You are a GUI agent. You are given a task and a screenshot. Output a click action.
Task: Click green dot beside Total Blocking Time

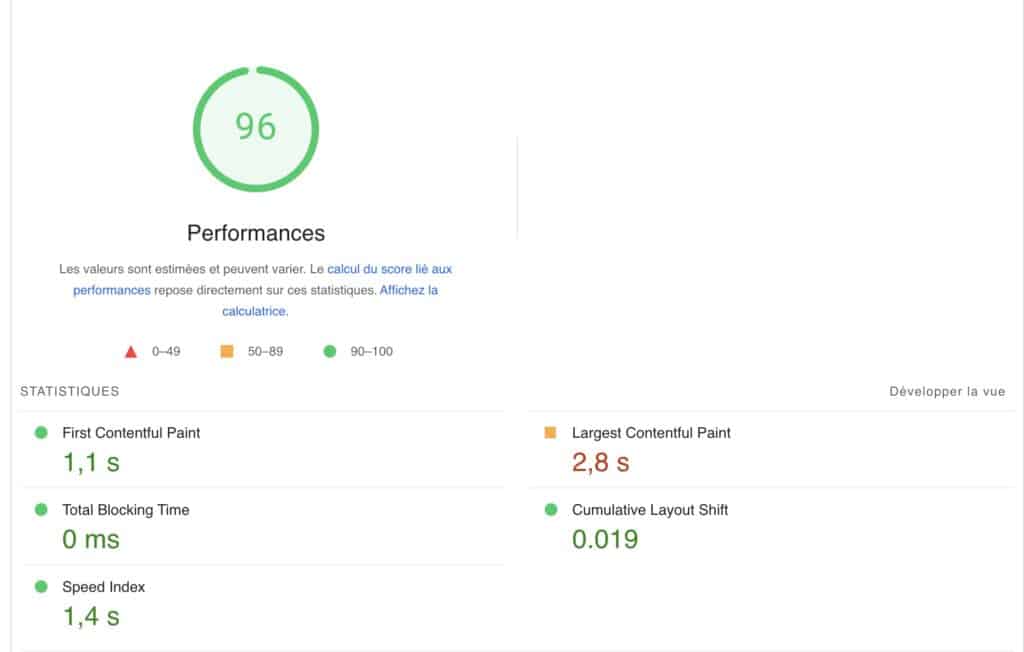pos(41,510)
